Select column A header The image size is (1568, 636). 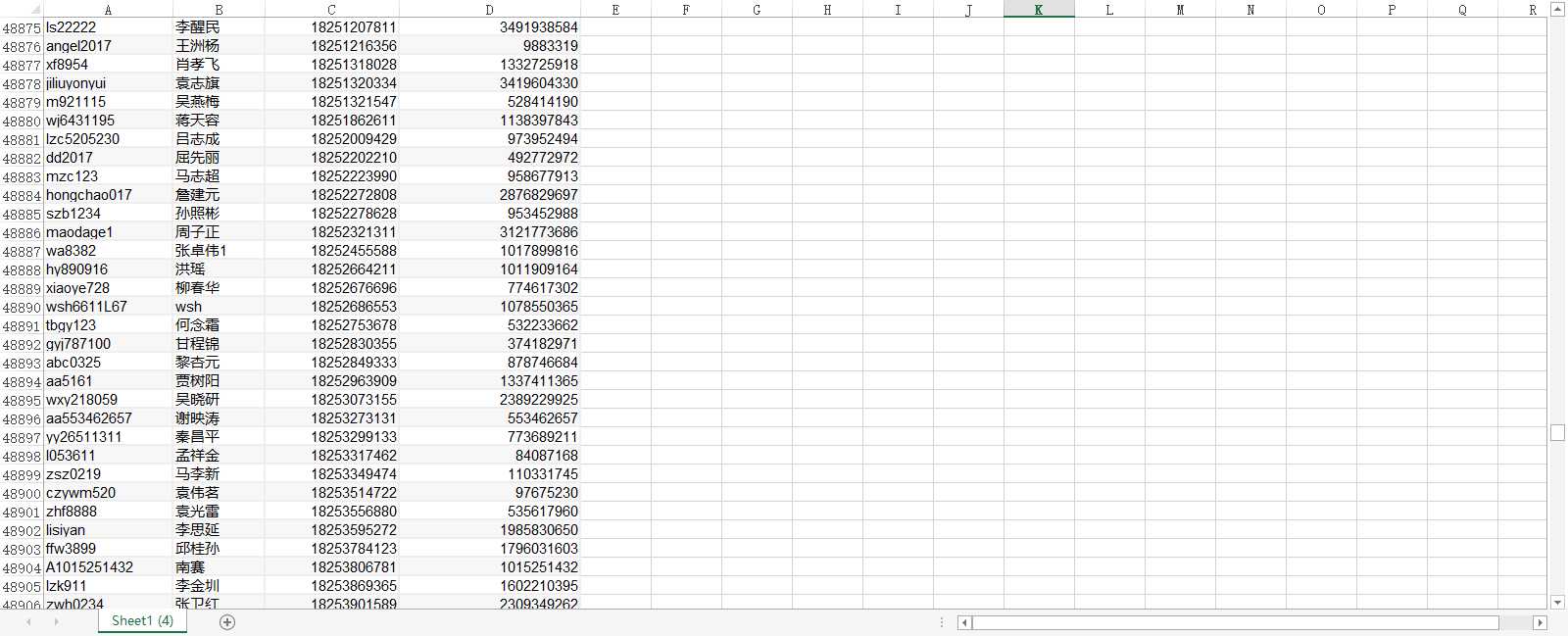(x=108, y=9)
